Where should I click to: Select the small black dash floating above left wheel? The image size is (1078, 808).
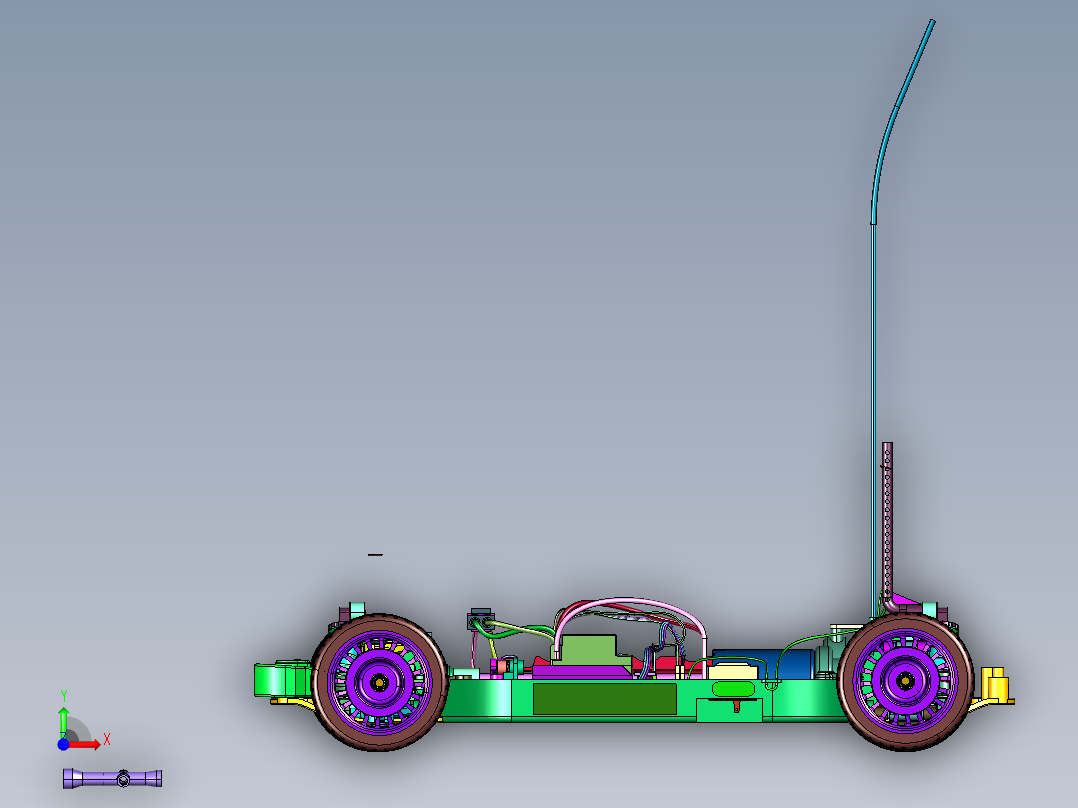[375, 554]
